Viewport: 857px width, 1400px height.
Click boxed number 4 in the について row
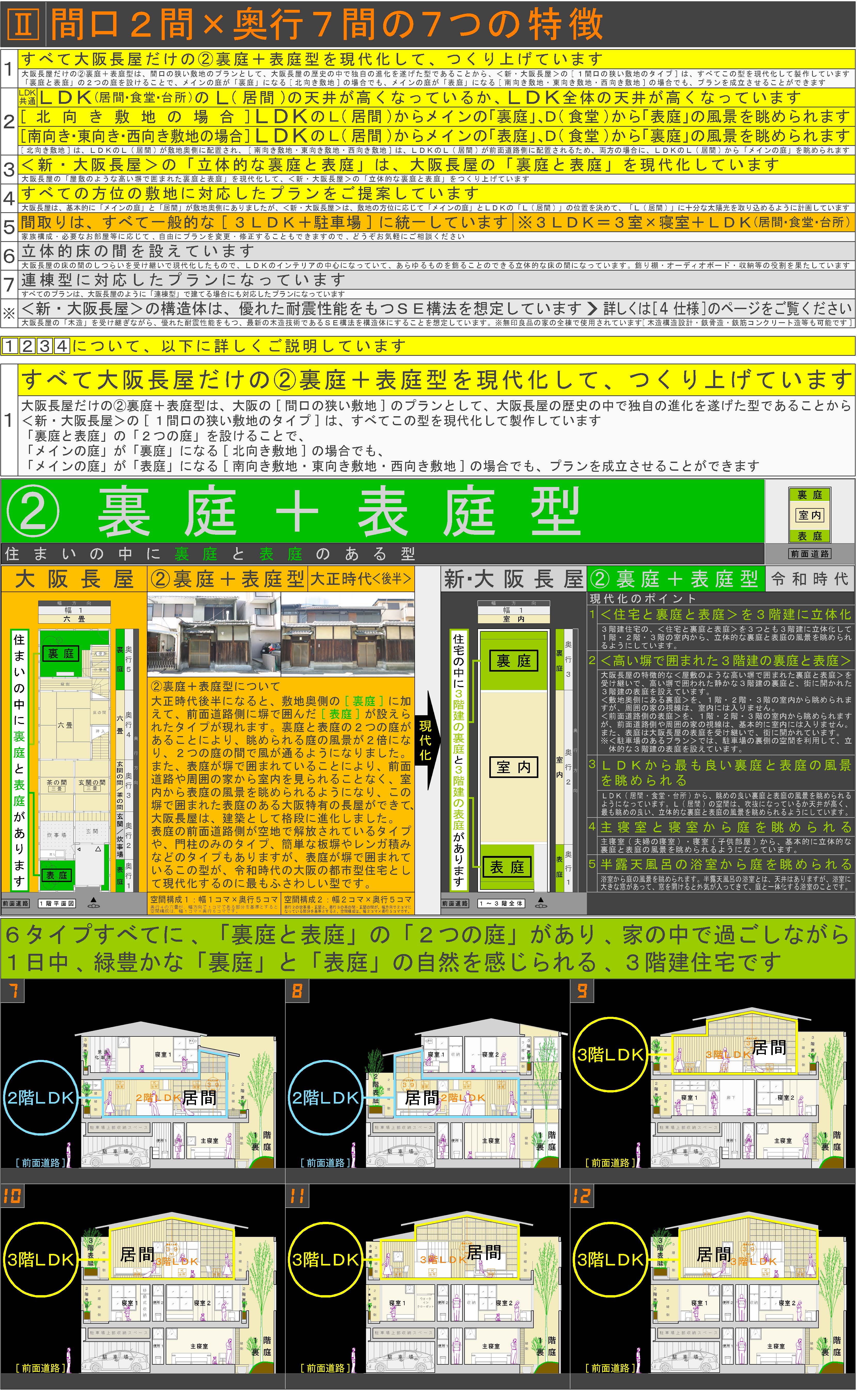pyautogui.click(x=62, y=346)
